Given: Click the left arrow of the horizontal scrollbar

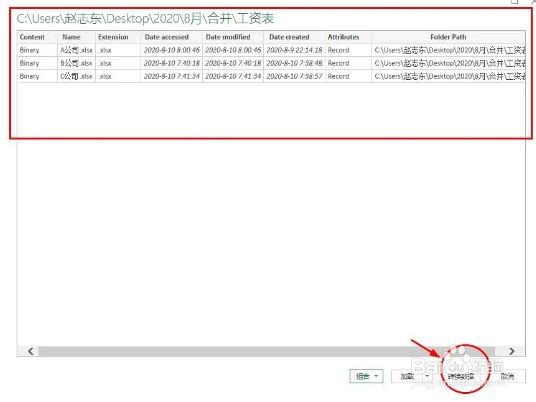Looking at the screenshot, I should click(x=31, y=351).
